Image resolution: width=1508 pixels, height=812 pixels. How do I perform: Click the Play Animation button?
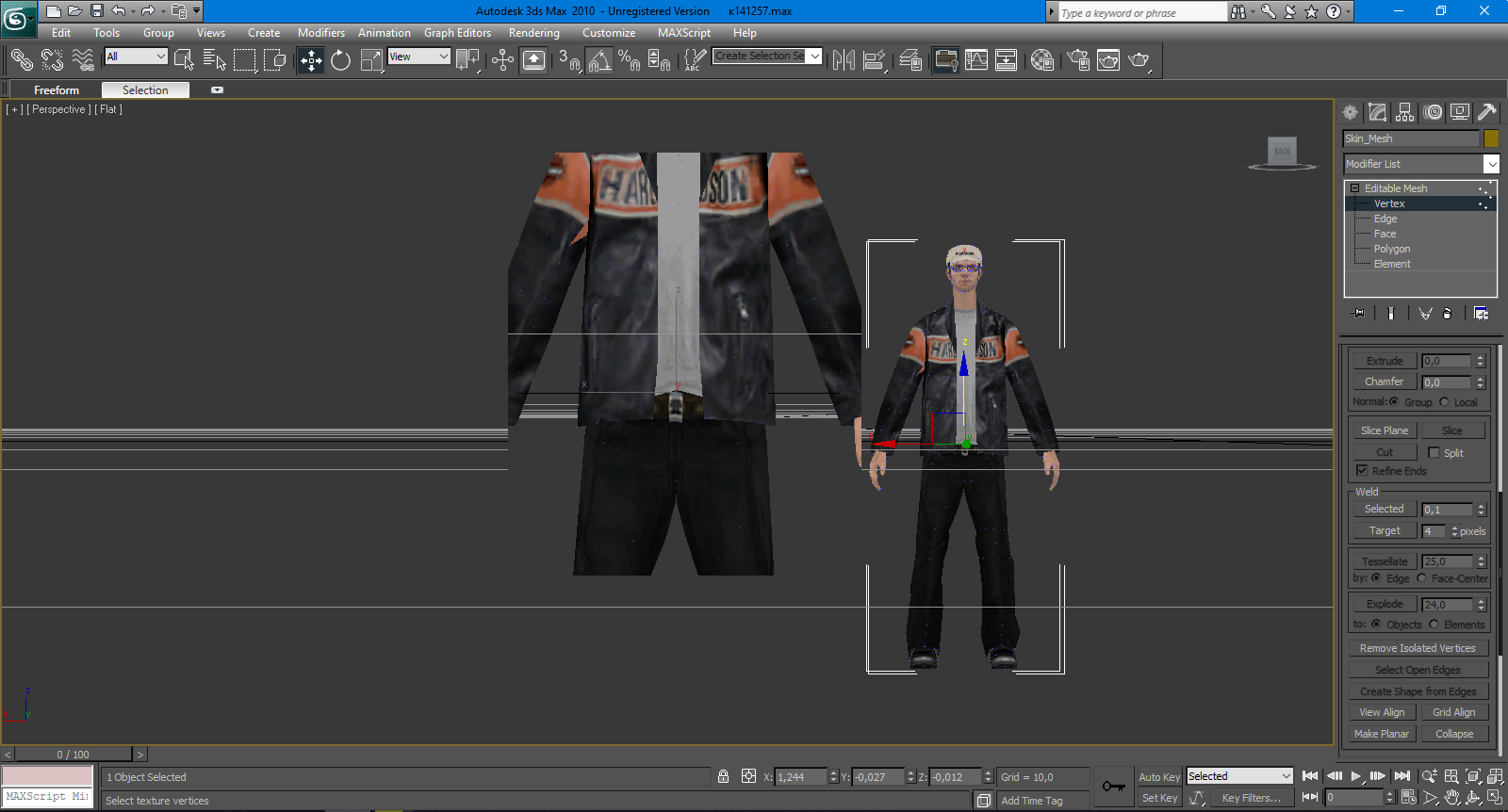pyautogui.click(x=1356, y=776)
